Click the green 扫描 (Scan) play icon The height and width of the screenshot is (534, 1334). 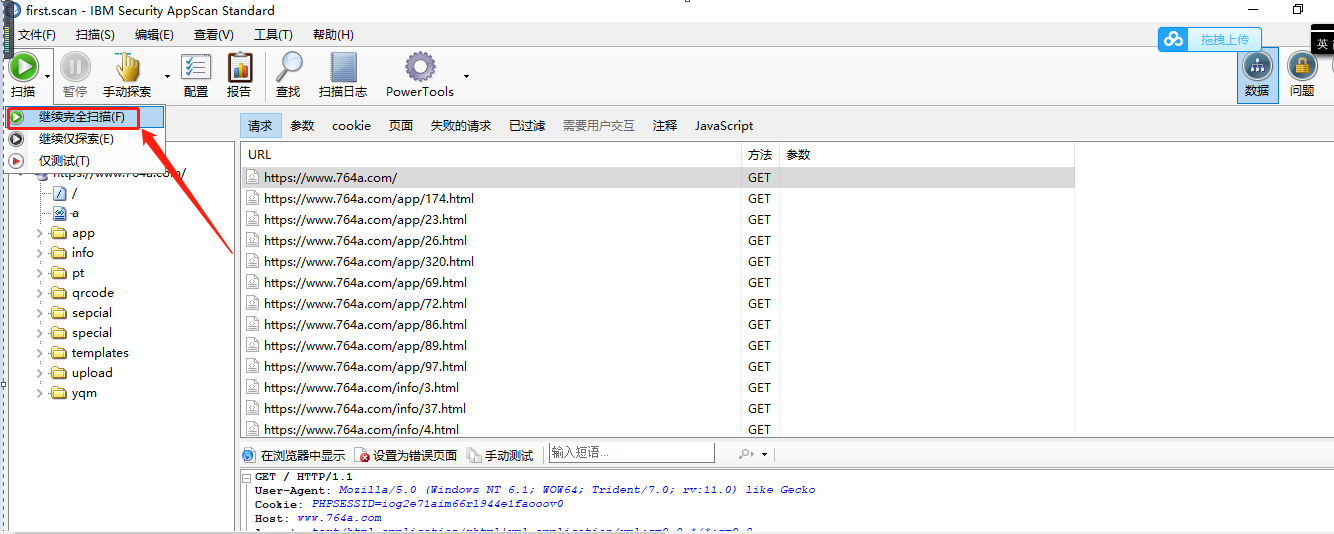pyautogui.click(x=23, y=66)
